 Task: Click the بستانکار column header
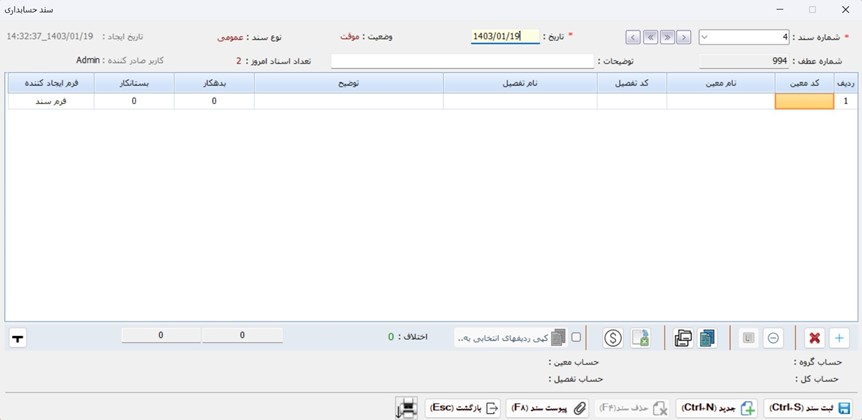134,83
